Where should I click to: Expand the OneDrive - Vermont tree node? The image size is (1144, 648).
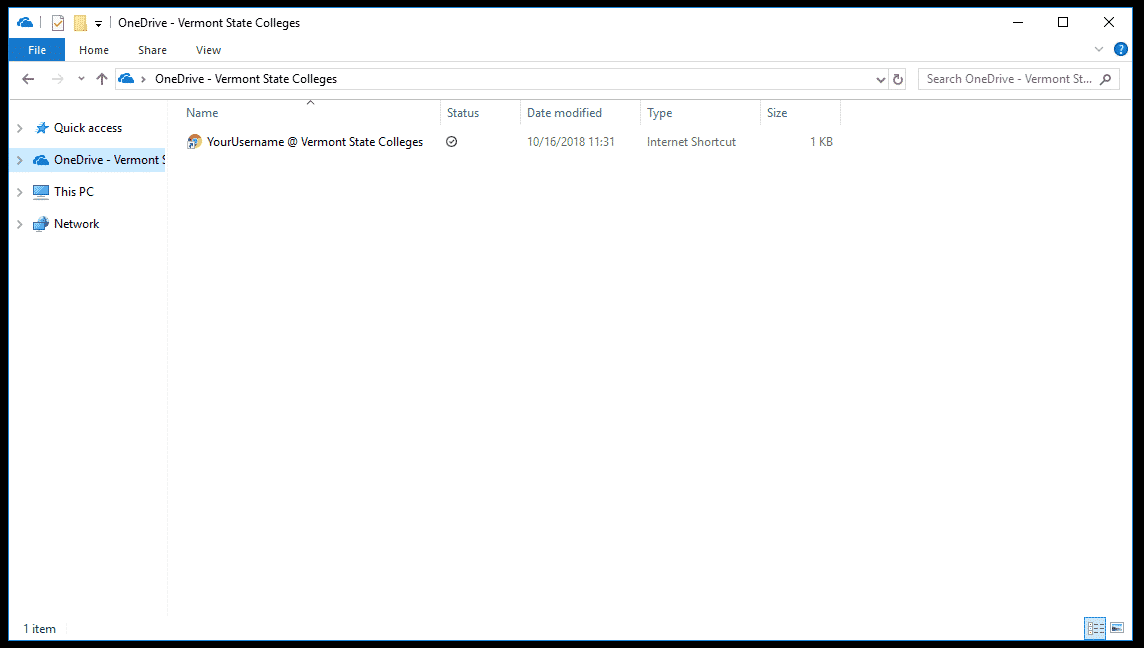pos(20,160)
